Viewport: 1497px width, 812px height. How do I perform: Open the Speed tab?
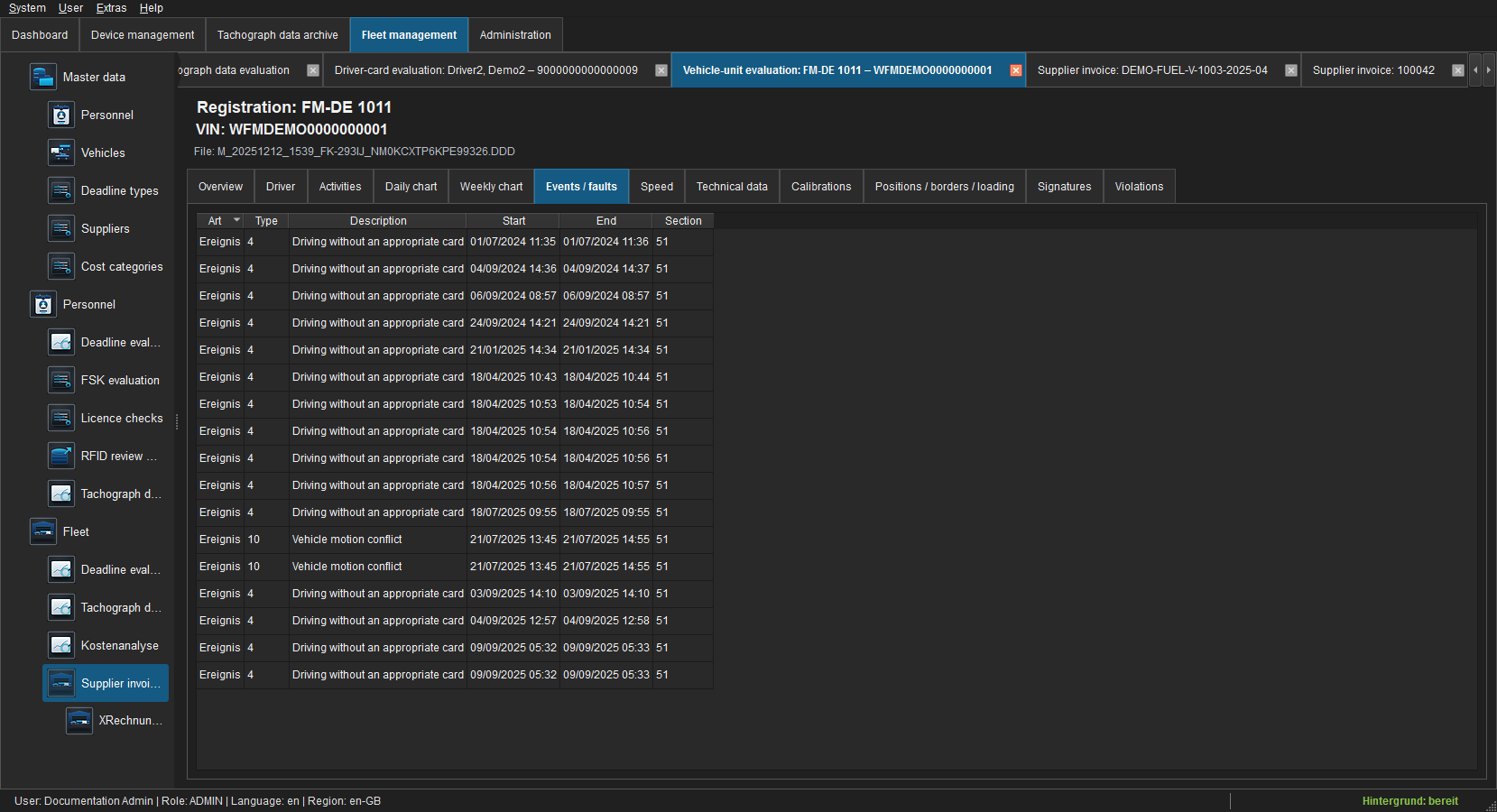(x=657, y=187)
